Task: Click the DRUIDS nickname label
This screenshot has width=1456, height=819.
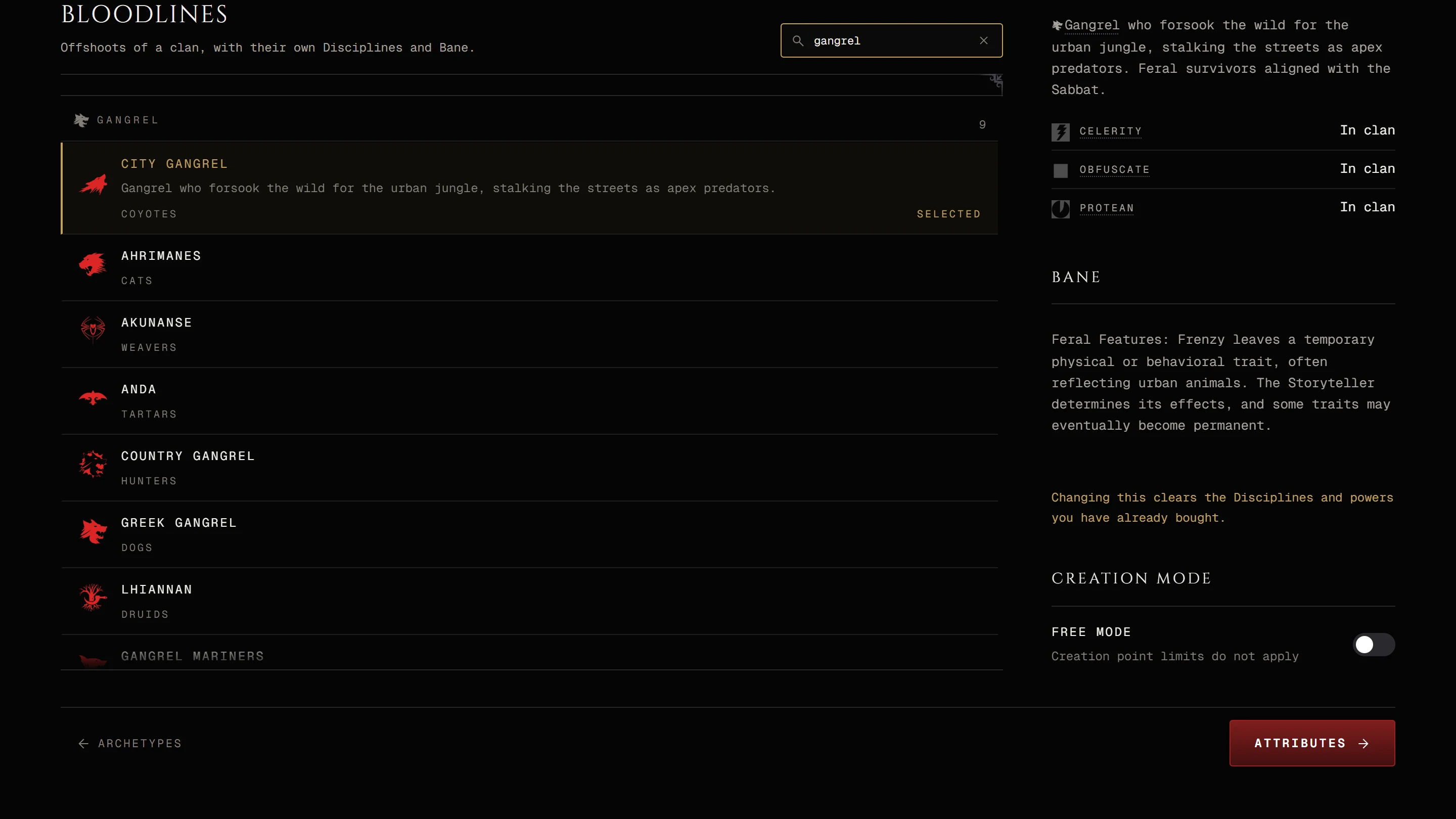Action: tap(145, 614)
